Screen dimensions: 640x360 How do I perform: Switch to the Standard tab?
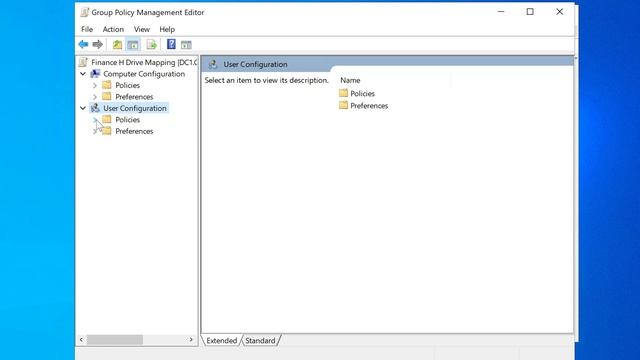pyautogui.click(x=260, y=340)
